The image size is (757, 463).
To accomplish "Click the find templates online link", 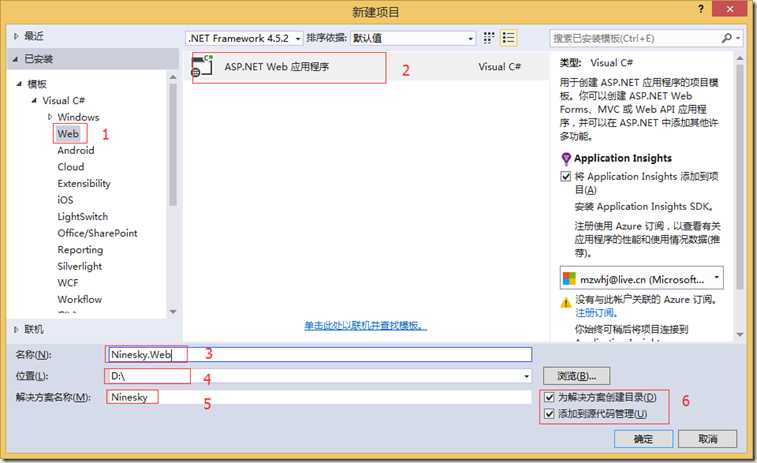I will (365, 325).
